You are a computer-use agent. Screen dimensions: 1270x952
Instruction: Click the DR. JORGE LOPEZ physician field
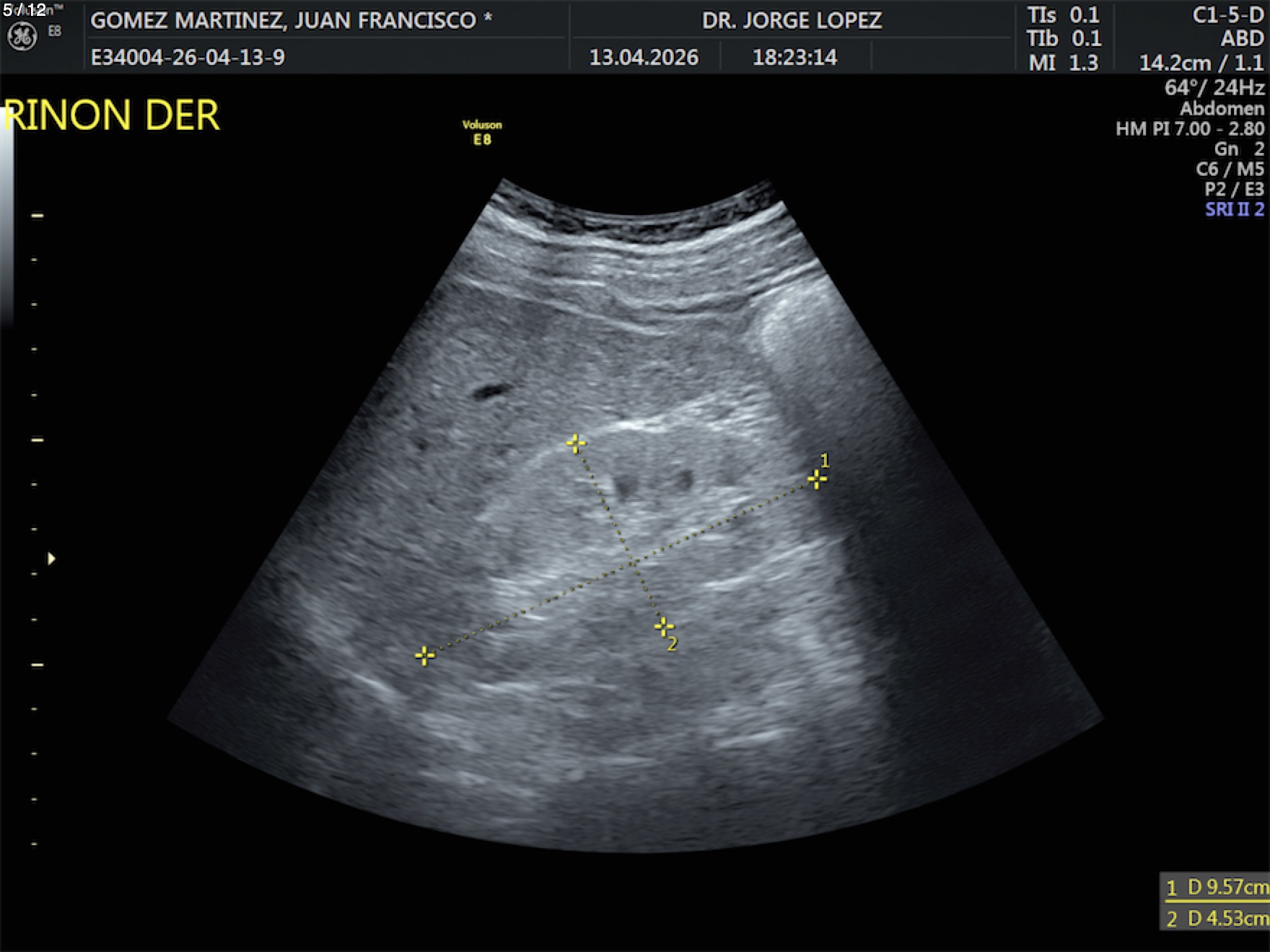[x=792, y=20]
